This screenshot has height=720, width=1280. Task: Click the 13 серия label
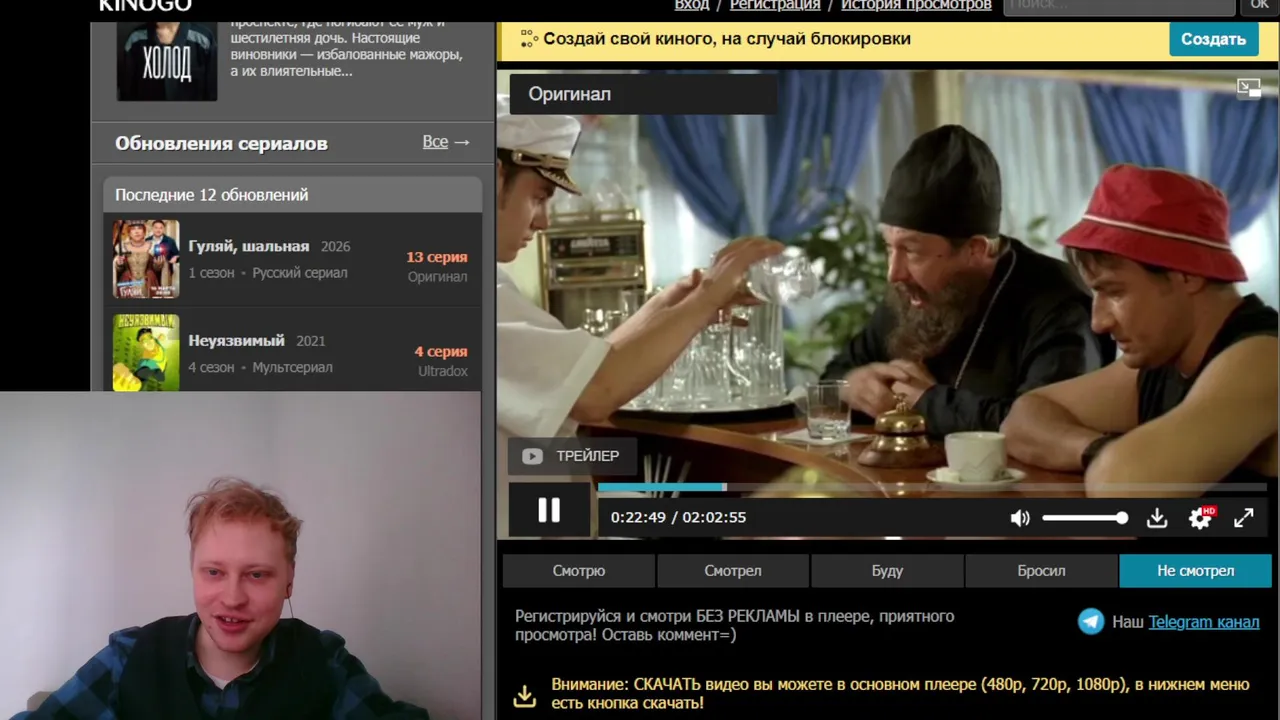pyautogui.click(x=437, y=257)
